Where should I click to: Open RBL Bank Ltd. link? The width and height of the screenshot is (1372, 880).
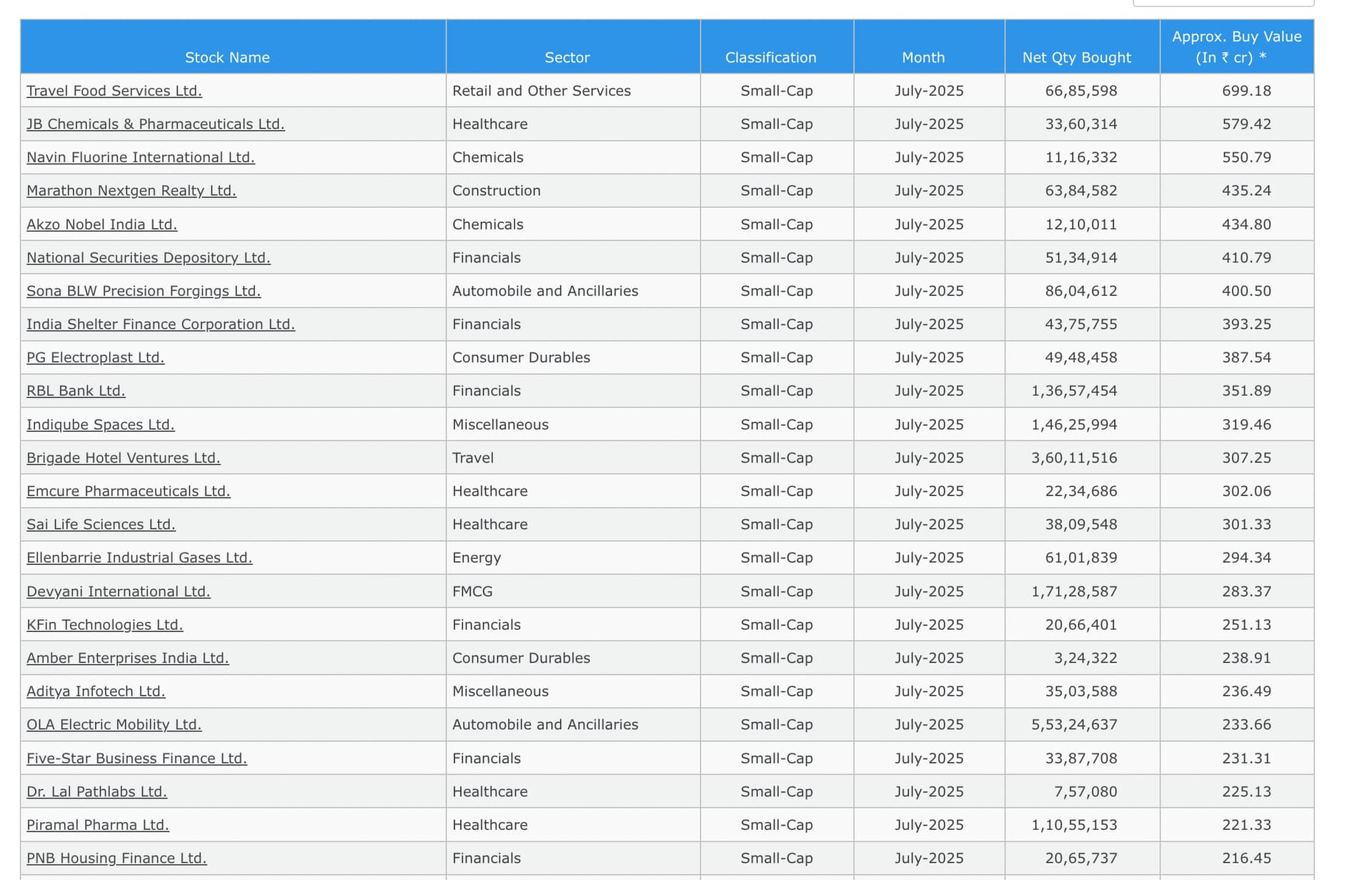click(76, 391)
